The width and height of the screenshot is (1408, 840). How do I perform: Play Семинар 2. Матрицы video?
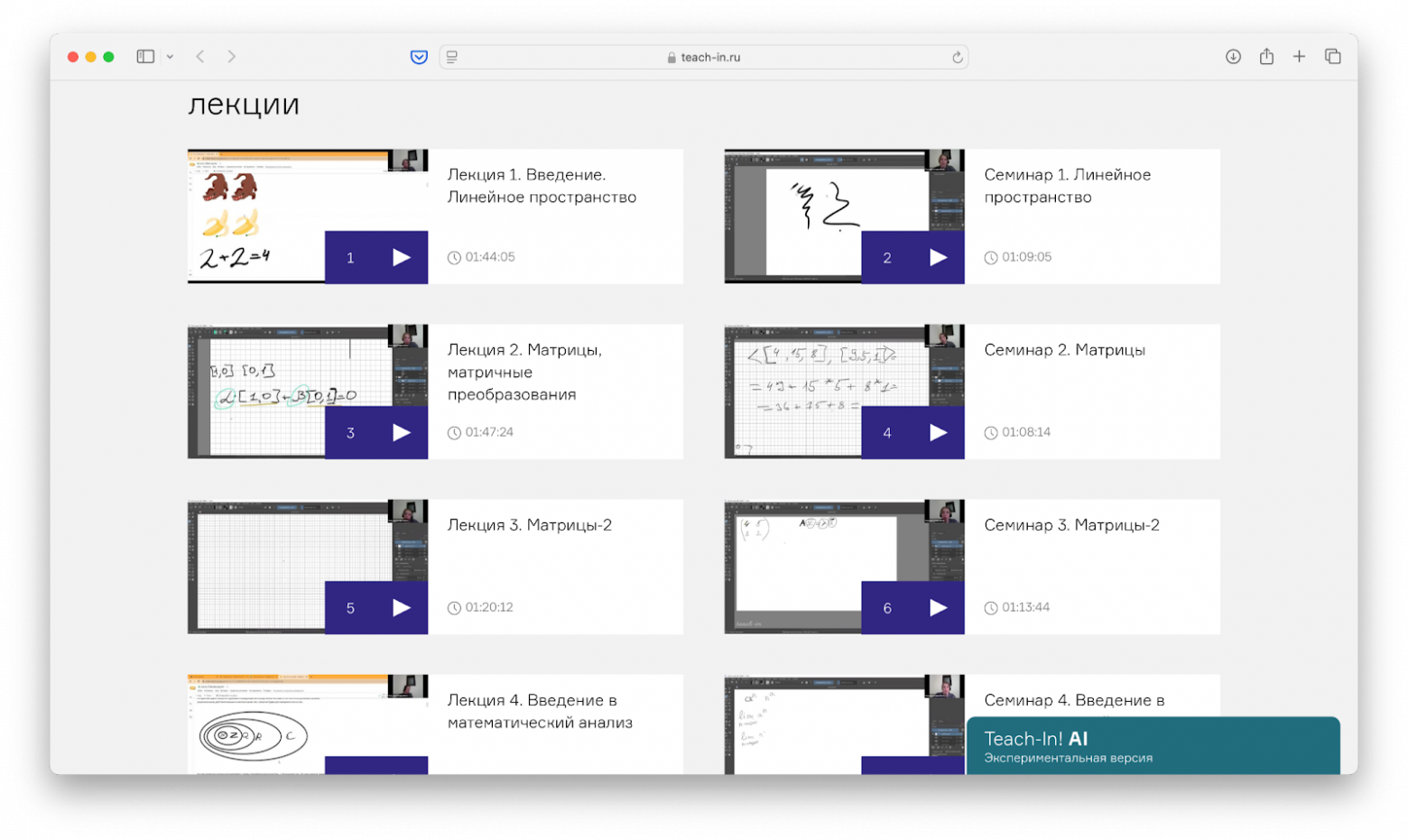pyautogui.click(x=938, y=433)
